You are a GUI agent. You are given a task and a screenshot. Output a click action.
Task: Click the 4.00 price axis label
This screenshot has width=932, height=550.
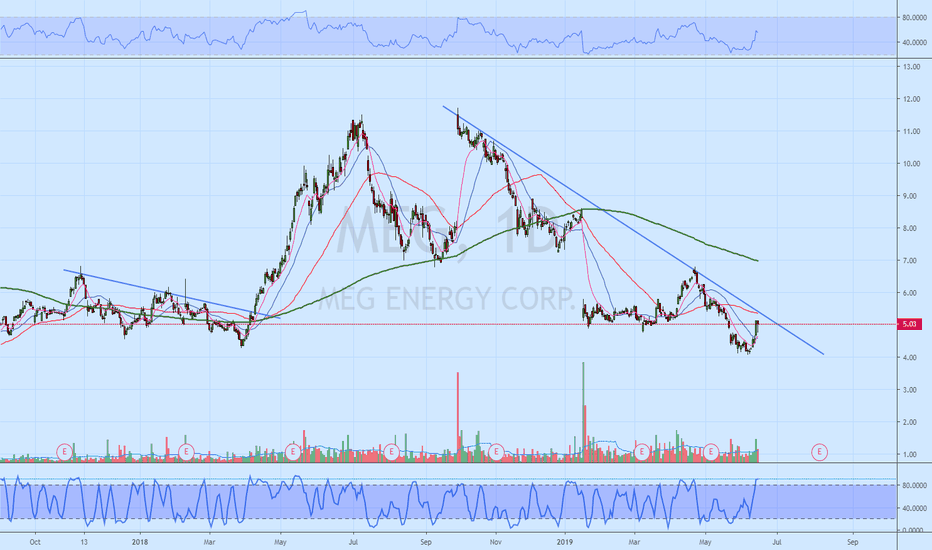point(912,357)
